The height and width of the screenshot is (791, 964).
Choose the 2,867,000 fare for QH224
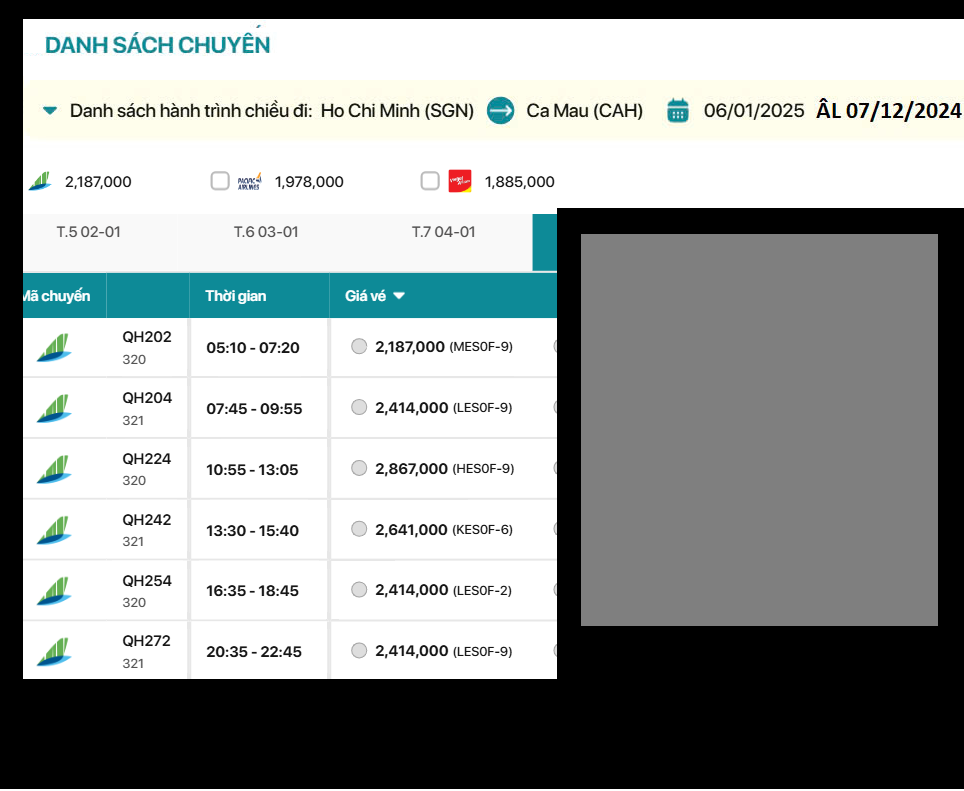pyautogui.click(x=359, y=468)
